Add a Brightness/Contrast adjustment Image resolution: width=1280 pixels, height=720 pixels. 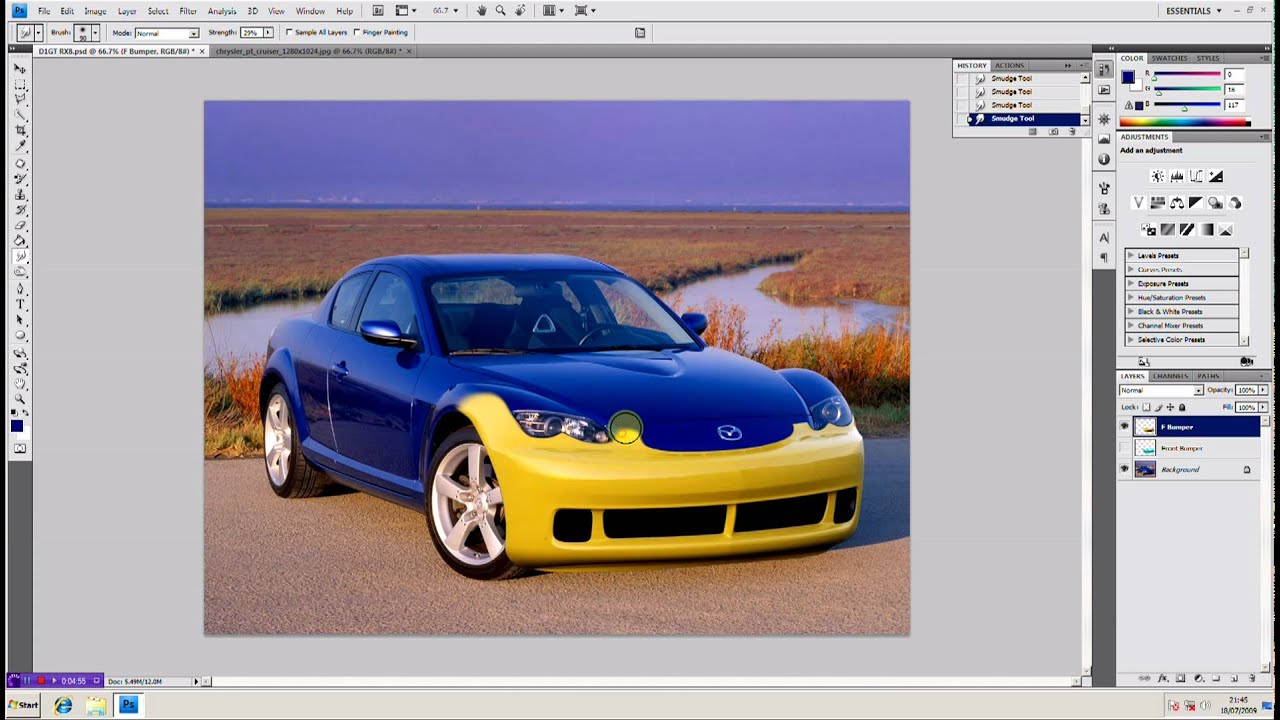(1157, 176)
